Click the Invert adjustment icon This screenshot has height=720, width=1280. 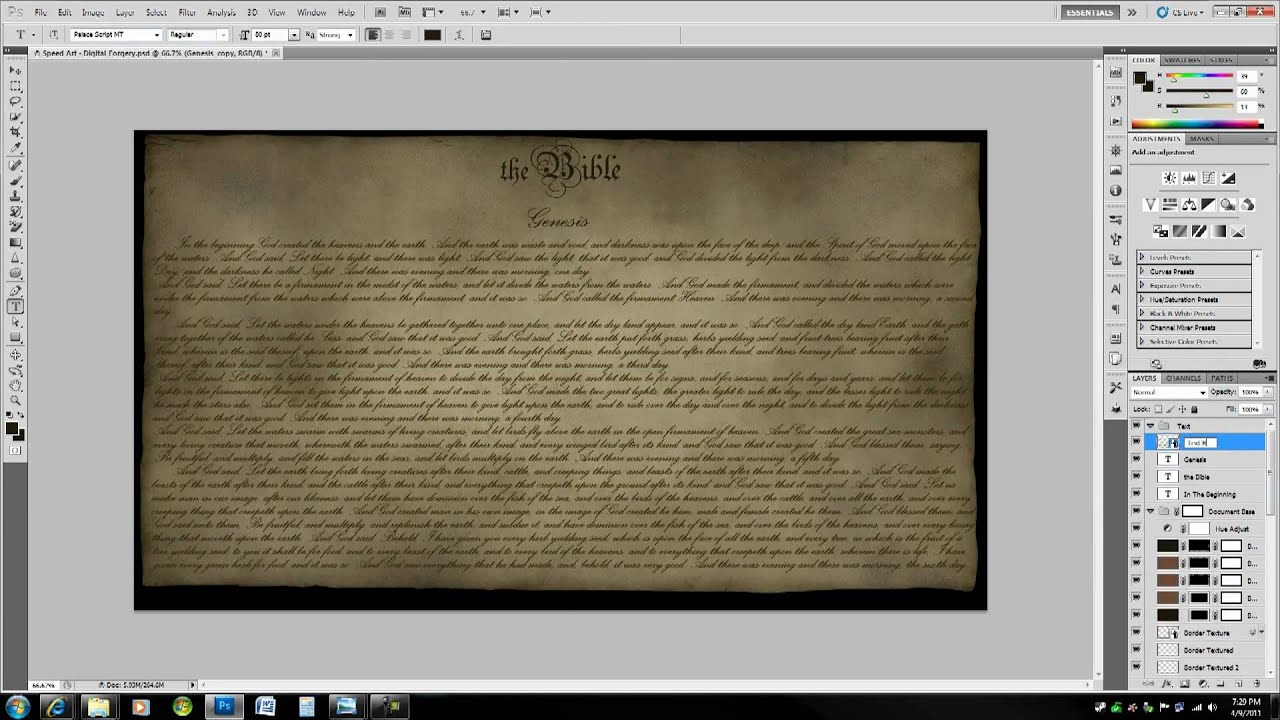[1160, 231]
